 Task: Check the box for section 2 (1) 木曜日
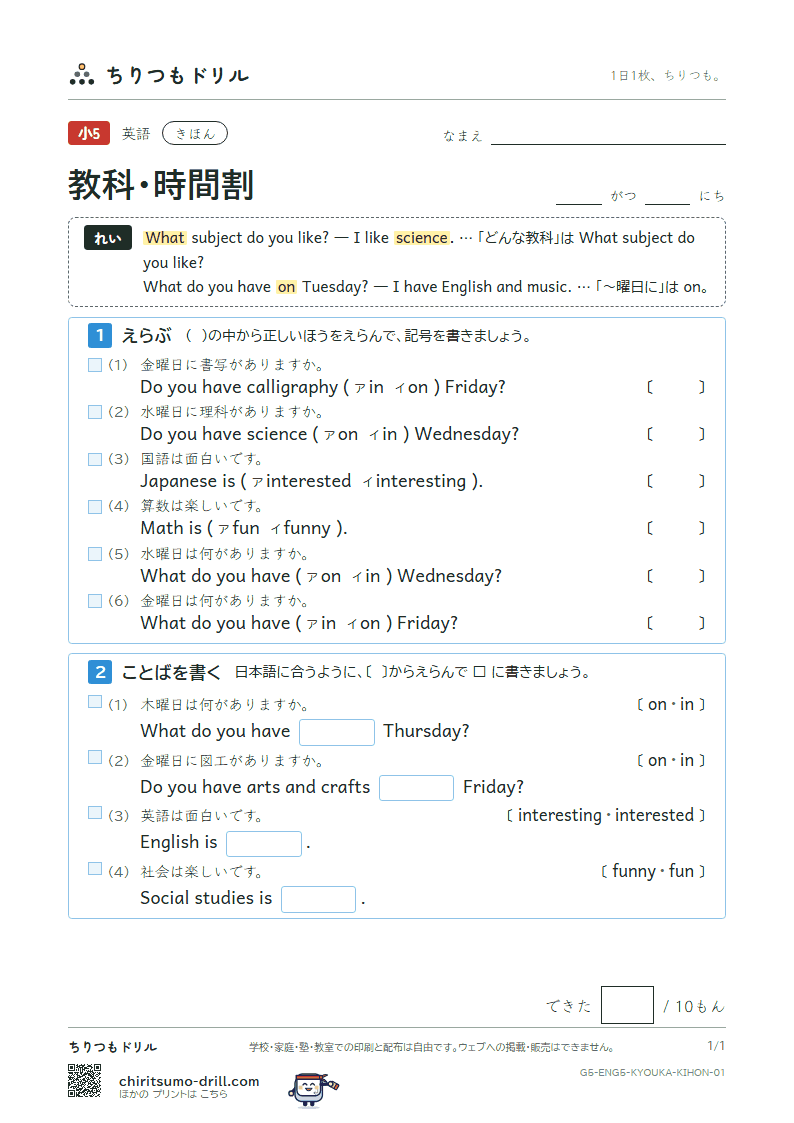coord(95,702)
